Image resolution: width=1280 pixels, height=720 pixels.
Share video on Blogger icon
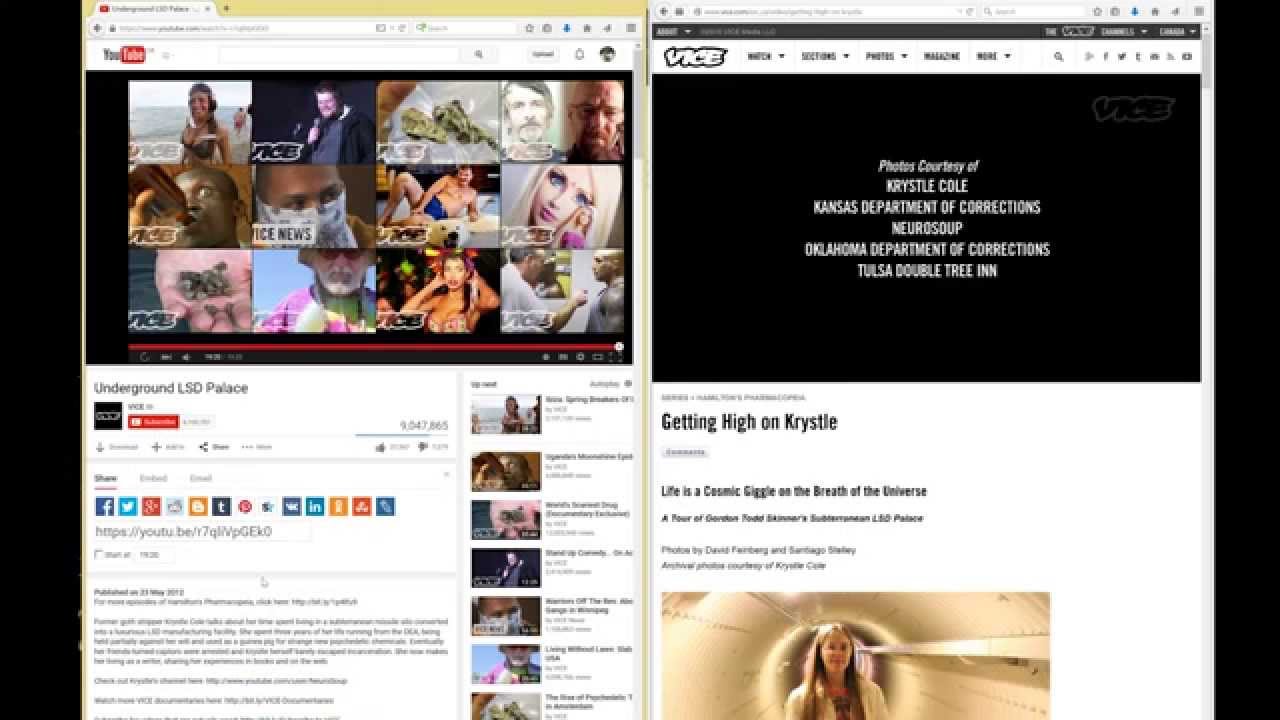[x=198, y=507]
